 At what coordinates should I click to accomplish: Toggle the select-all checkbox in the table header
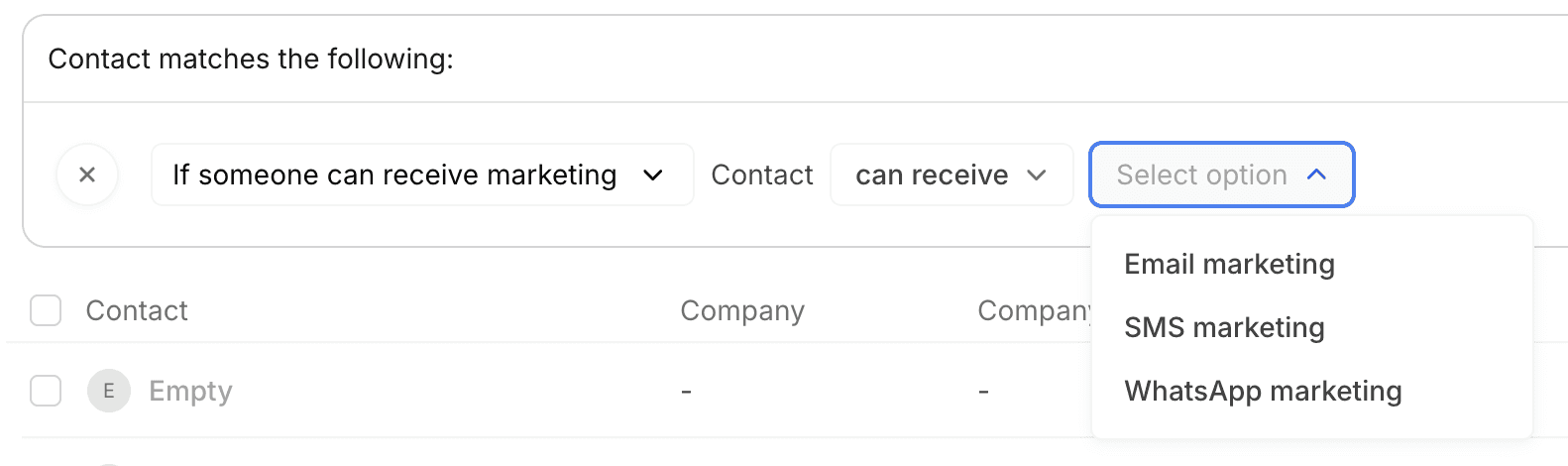(46, 310)
